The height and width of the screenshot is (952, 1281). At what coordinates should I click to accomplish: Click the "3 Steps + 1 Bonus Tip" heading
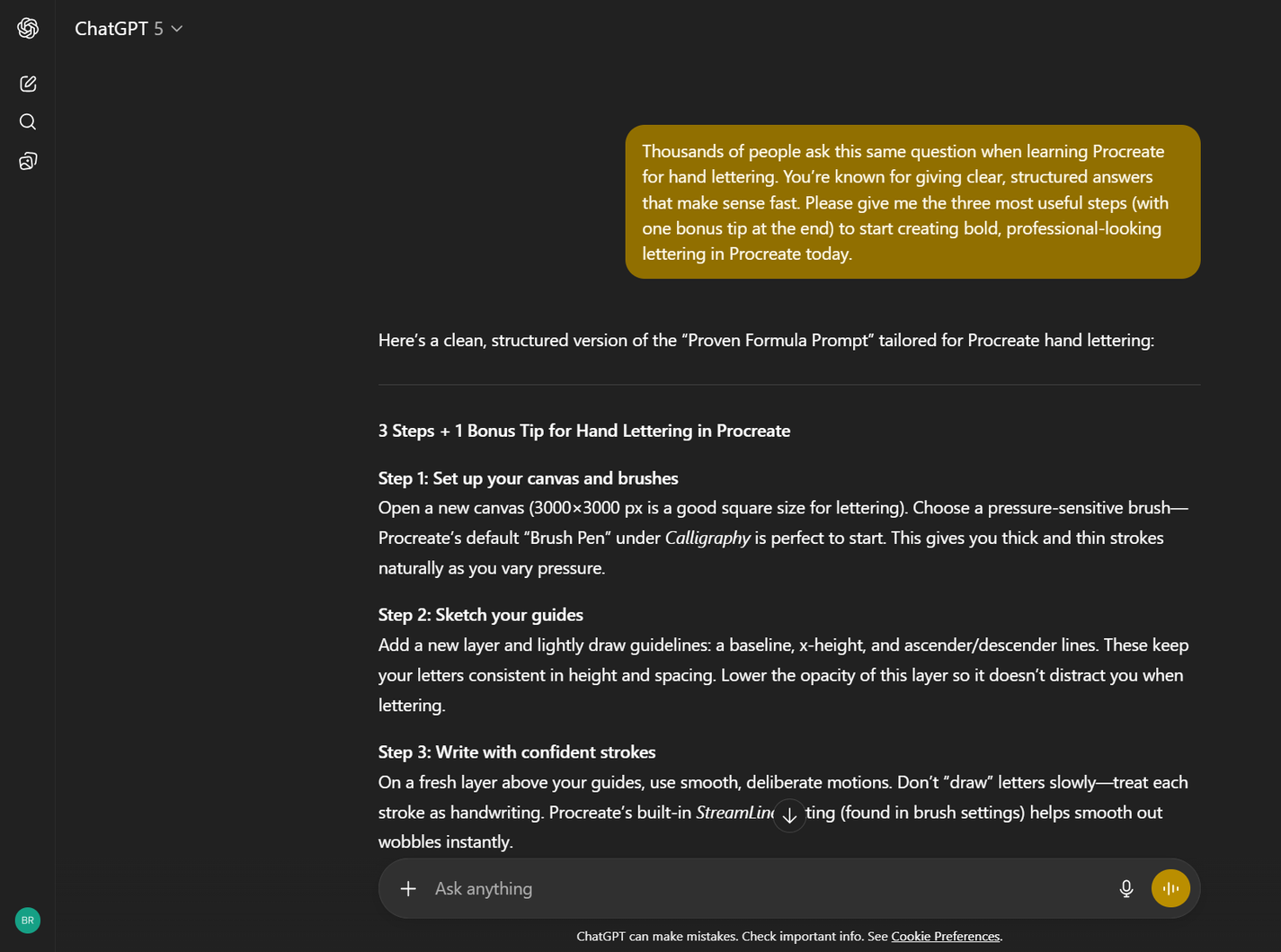pos(584,431)
